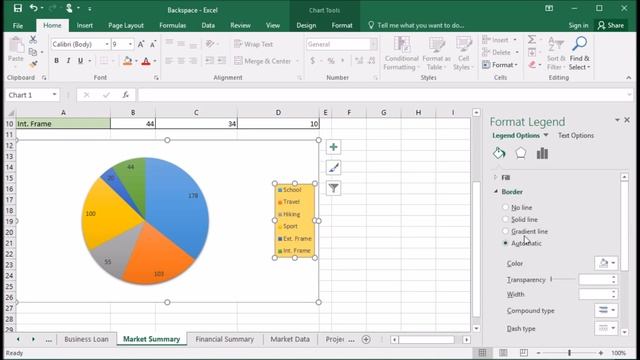
Task: Open the Insert ribbon tab
Action: point(84,25)
